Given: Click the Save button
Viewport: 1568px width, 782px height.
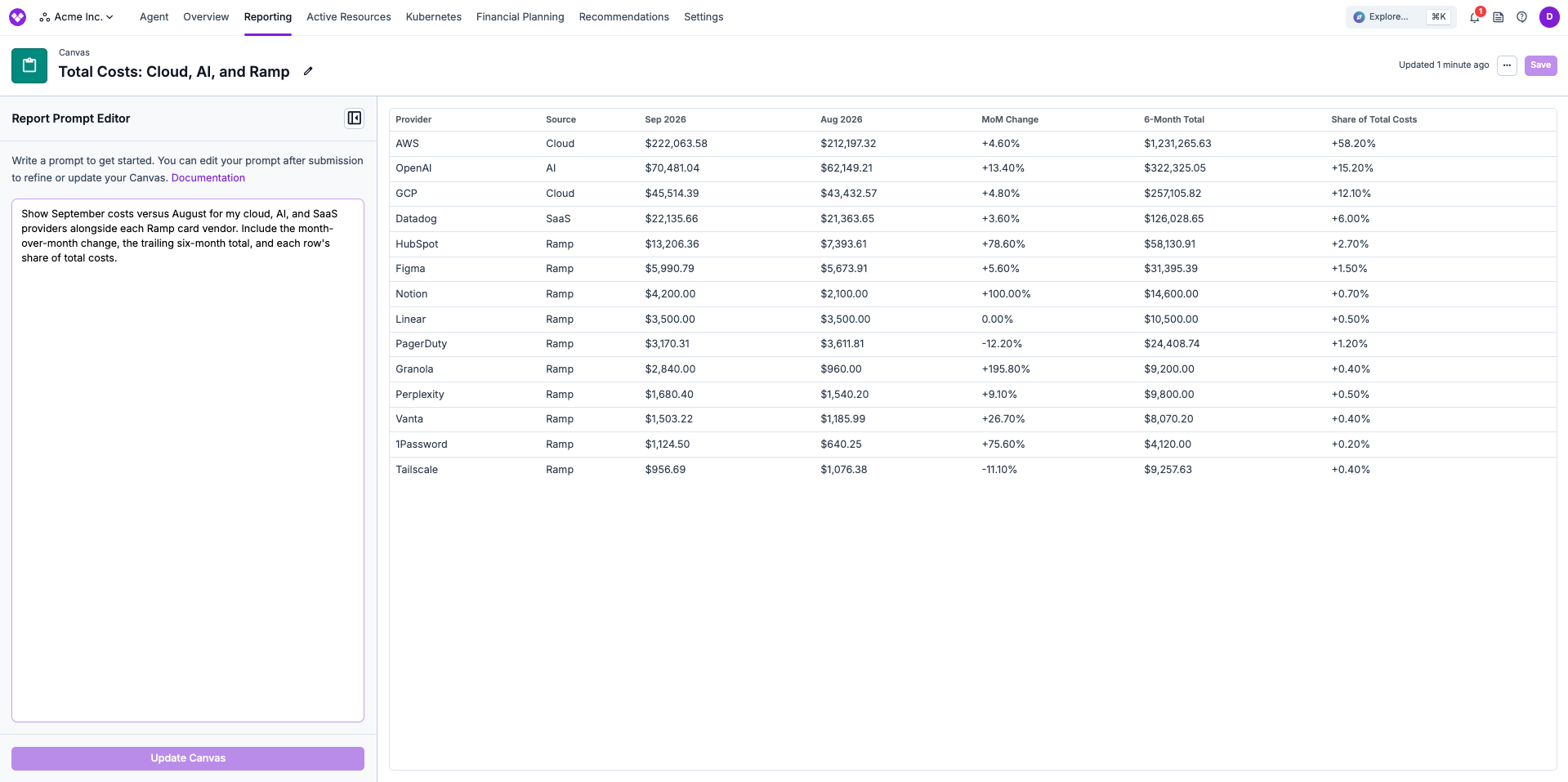Looking at the screenshot, I should 1540,65.
